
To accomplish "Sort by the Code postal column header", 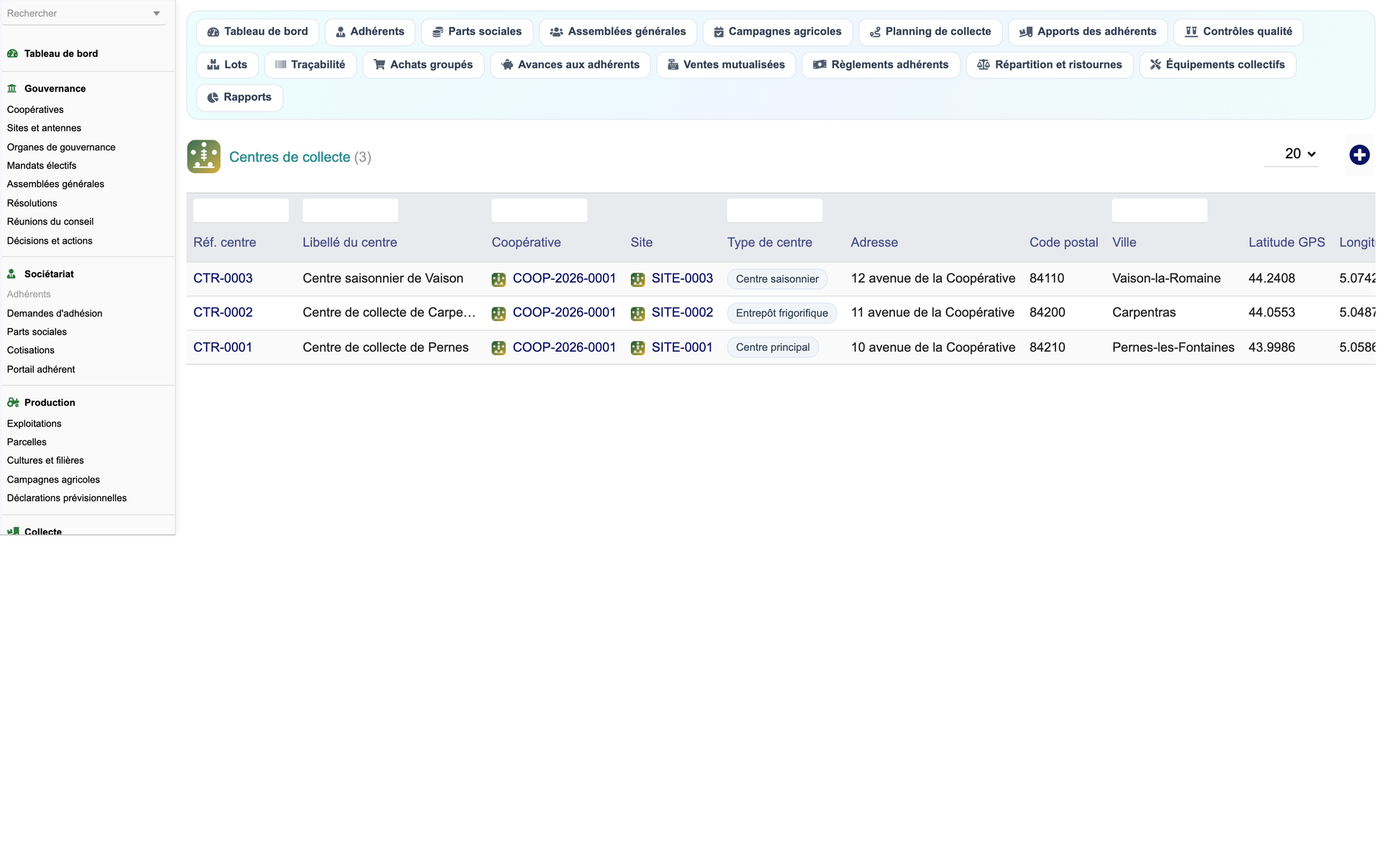I will pos(1063,242).
